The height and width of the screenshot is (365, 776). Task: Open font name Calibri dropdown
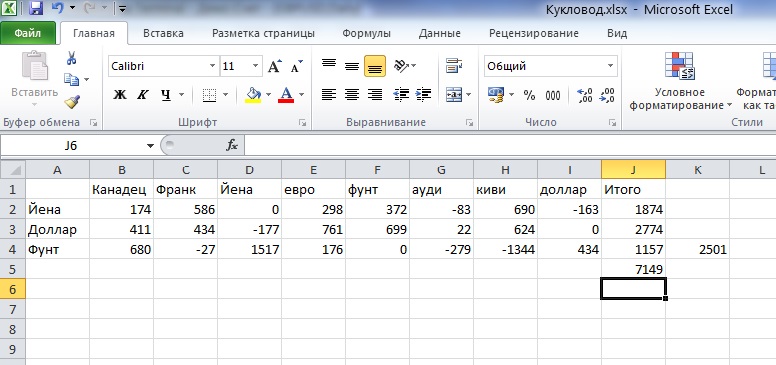pos(212,66)
